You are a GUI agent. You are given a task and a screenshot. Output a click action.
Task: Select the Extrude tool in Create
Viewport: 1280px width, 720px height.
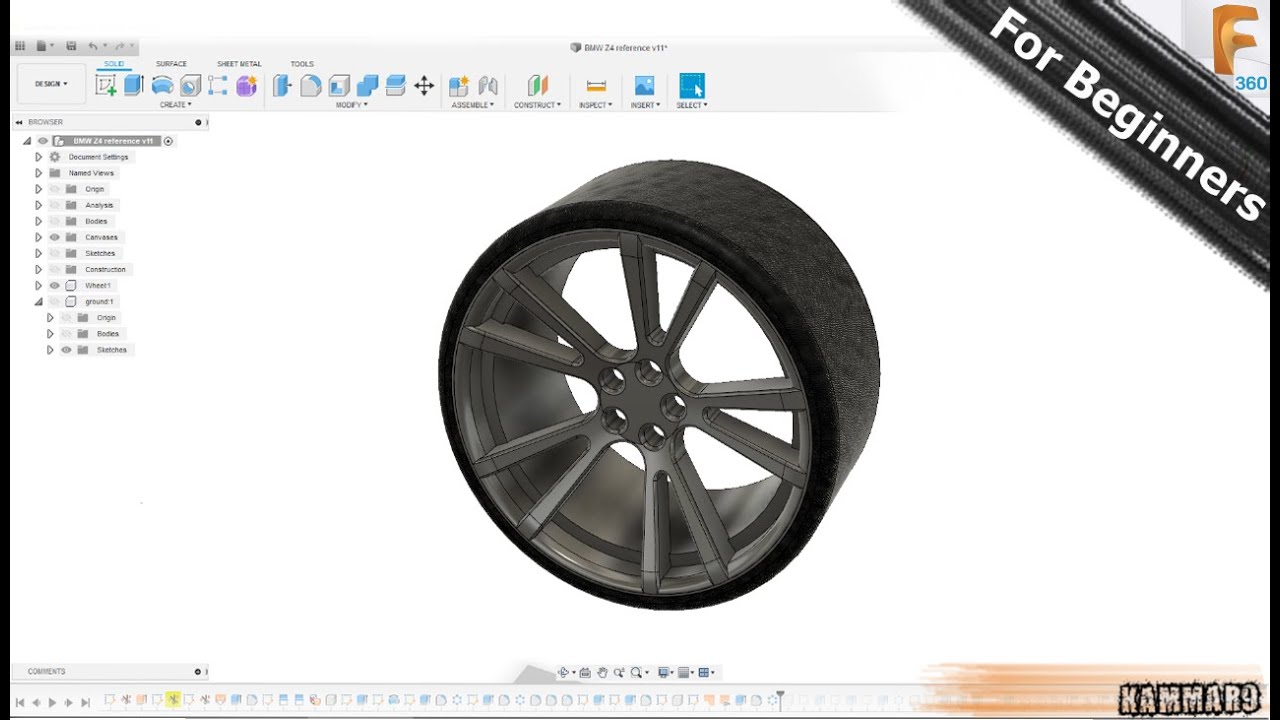tap(134, 86)
